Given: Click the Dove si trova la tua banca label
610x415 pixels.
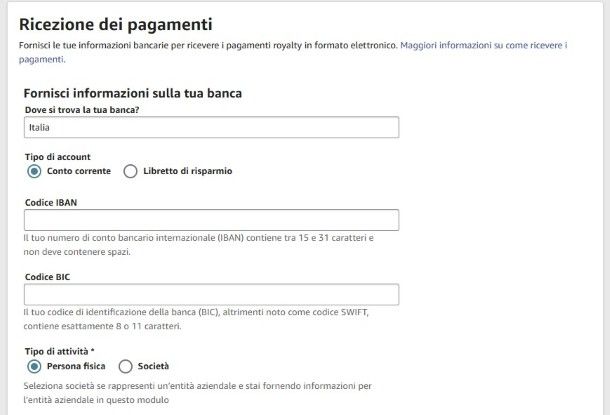Looking at the screenshot, I should click(81, 109).
